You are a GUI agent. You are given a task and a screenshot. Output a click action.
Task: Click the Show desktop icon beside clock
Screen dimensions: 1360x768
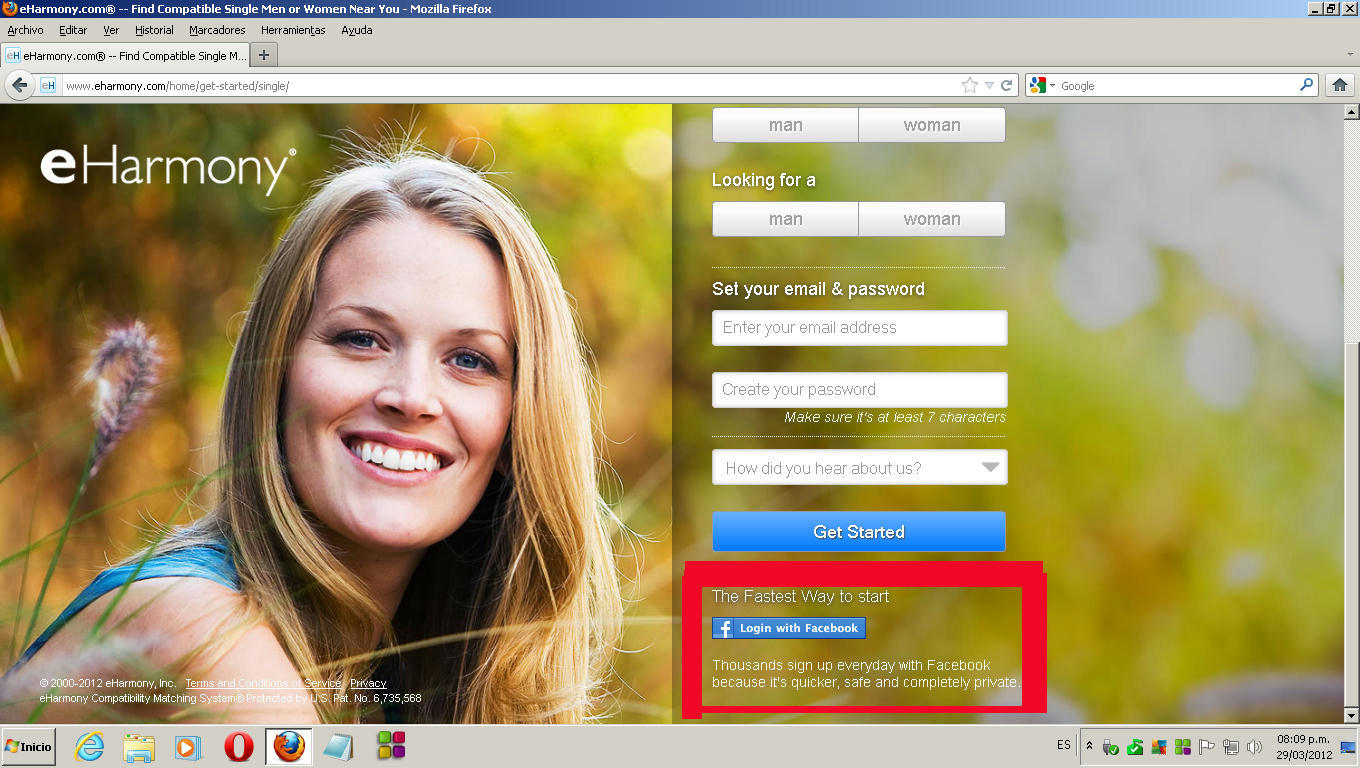1348,747
